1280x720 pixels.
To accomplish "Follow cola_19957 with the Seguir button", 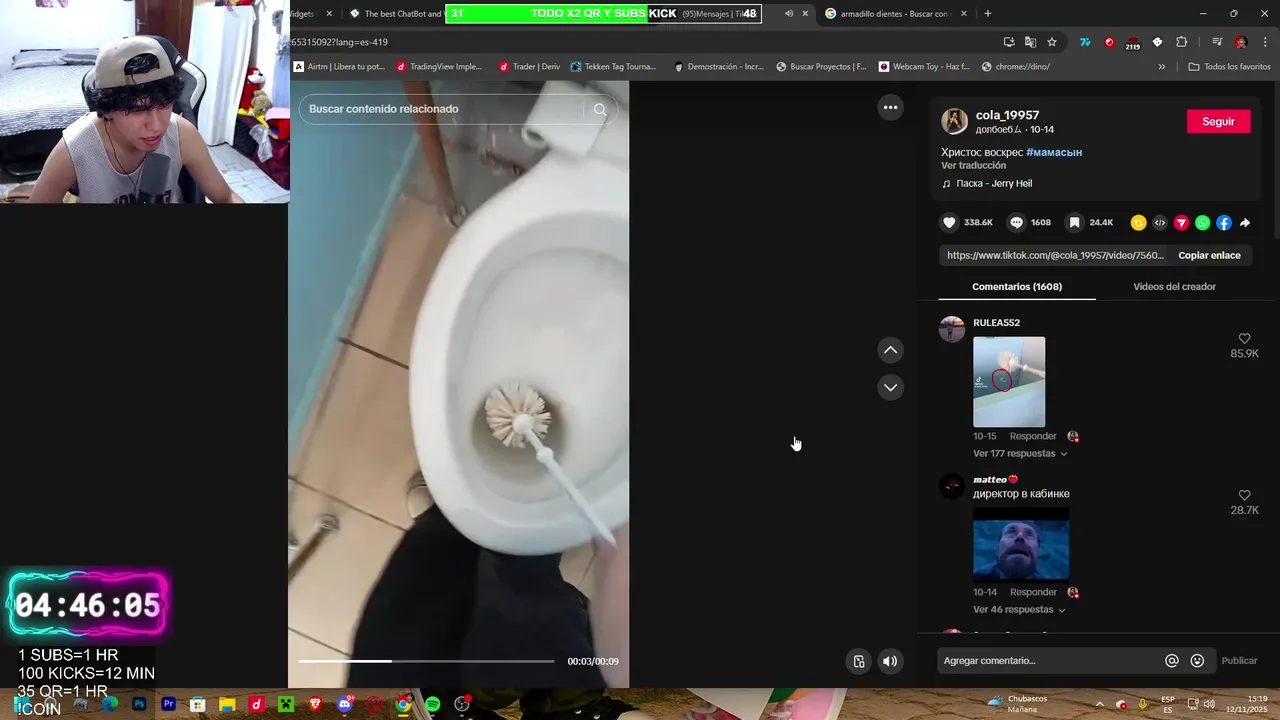I will click(x=1218, y=121).
